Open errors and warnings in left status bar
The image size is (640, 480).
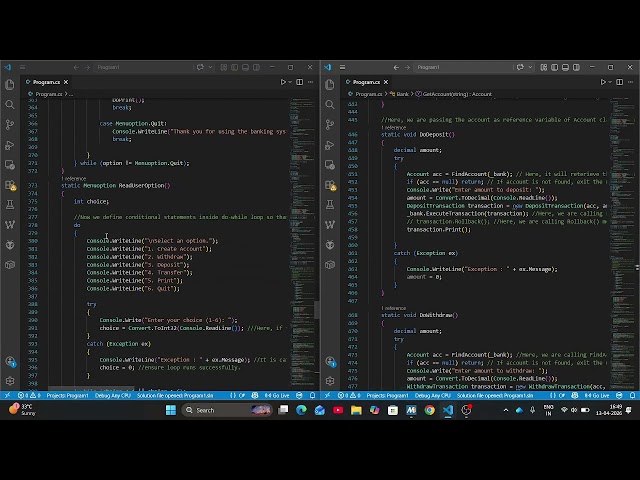click(x=29, y=395)
